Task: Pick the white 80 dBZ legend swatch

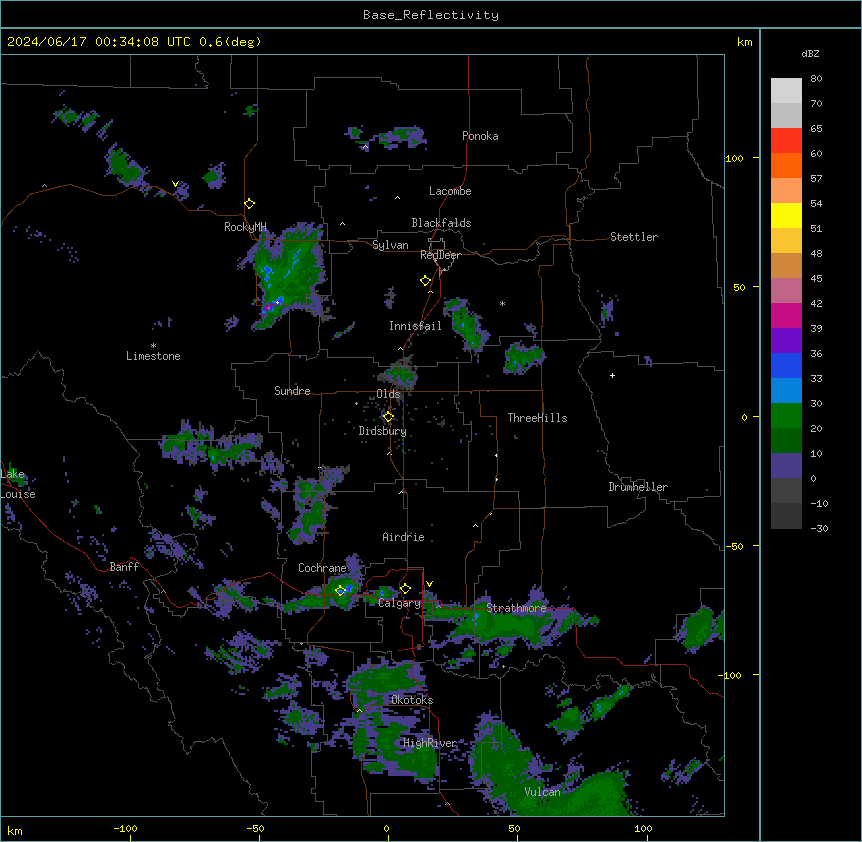Action: [786, 91]
